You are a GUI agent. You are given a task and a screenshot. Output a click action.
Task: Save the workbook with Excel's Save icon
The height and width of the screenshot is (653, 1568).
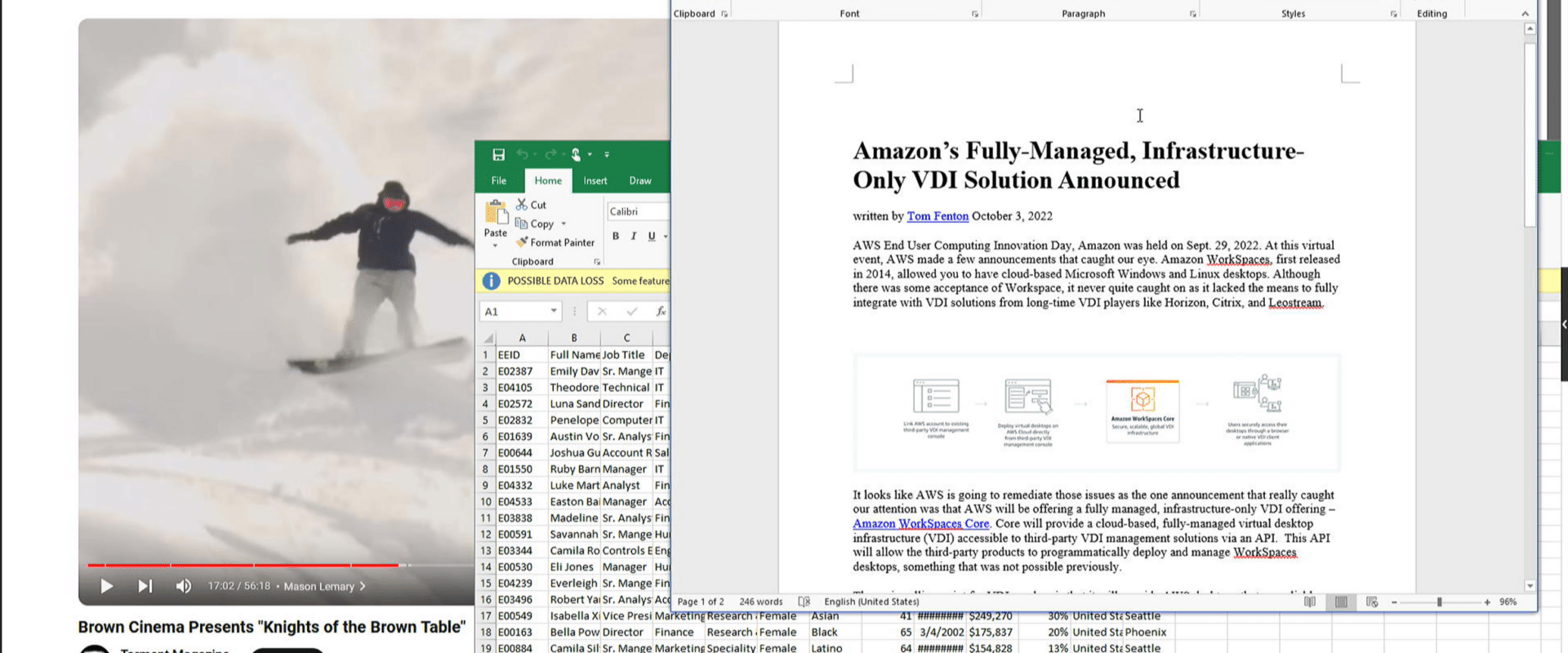[x=498, y=154]
